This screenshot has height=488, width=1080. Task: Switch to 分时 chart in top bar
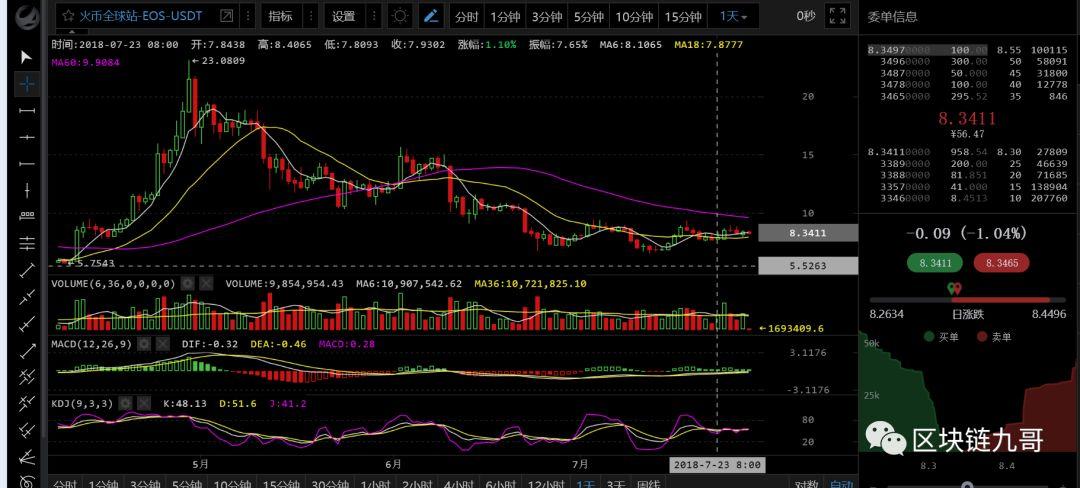(x=466, y=17)
